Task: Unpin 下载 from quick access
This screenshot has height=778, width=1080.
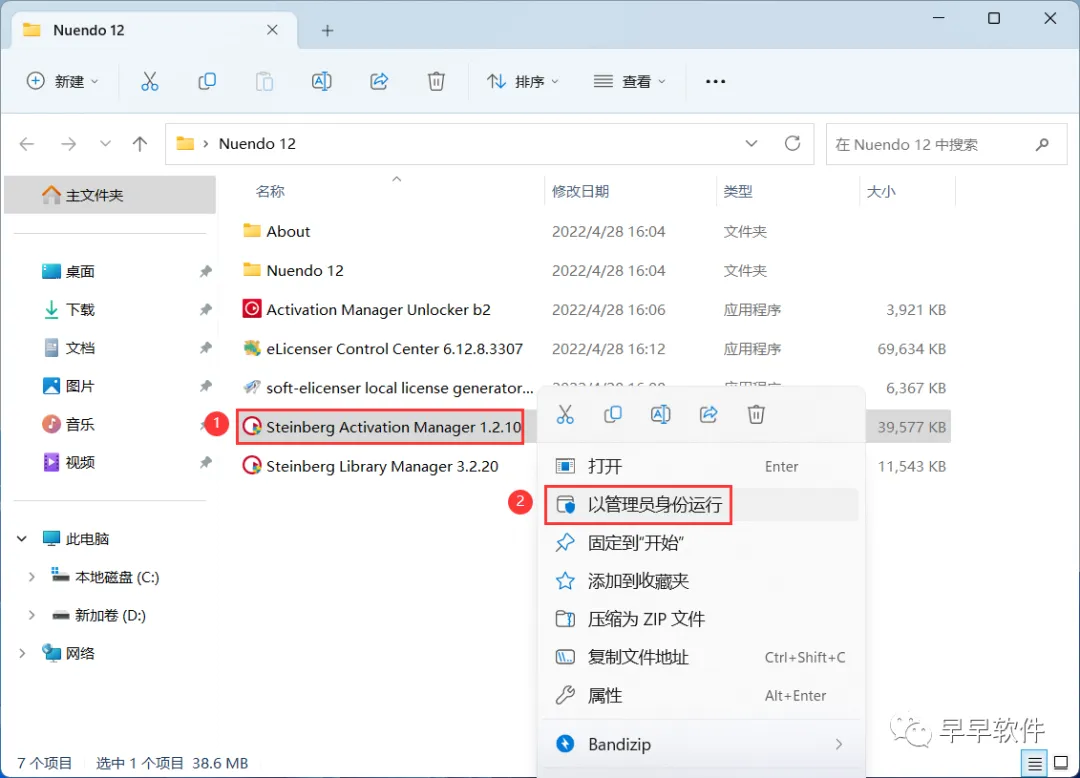Action: [205, 310]
